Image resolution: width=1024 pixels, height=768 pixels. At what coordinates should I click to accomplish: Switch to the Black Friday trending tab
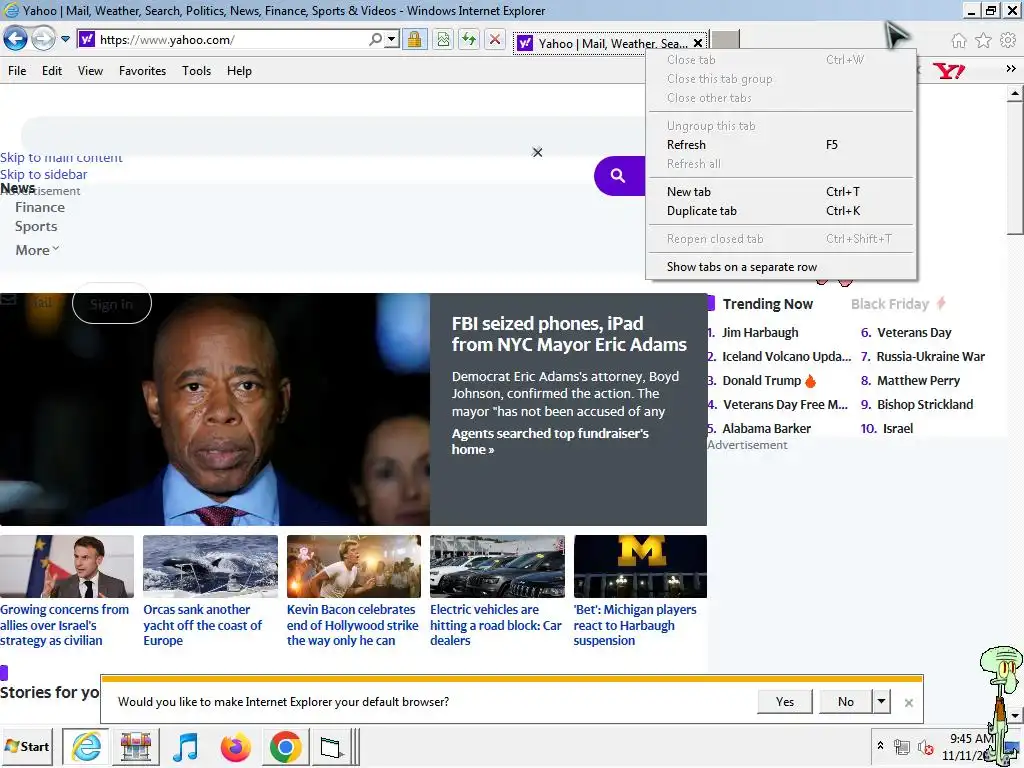(x=898, y=304)
